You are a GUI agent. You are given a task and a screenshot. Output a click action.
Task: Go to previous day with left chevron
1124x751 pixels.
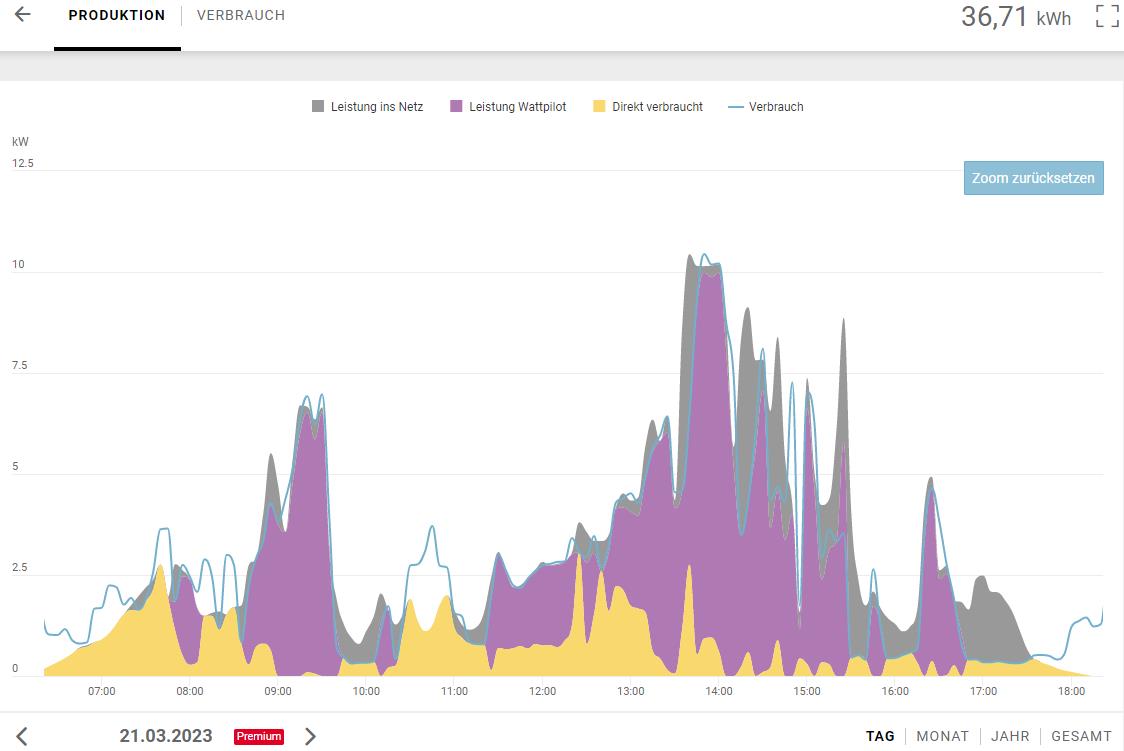tap(22, 736)
